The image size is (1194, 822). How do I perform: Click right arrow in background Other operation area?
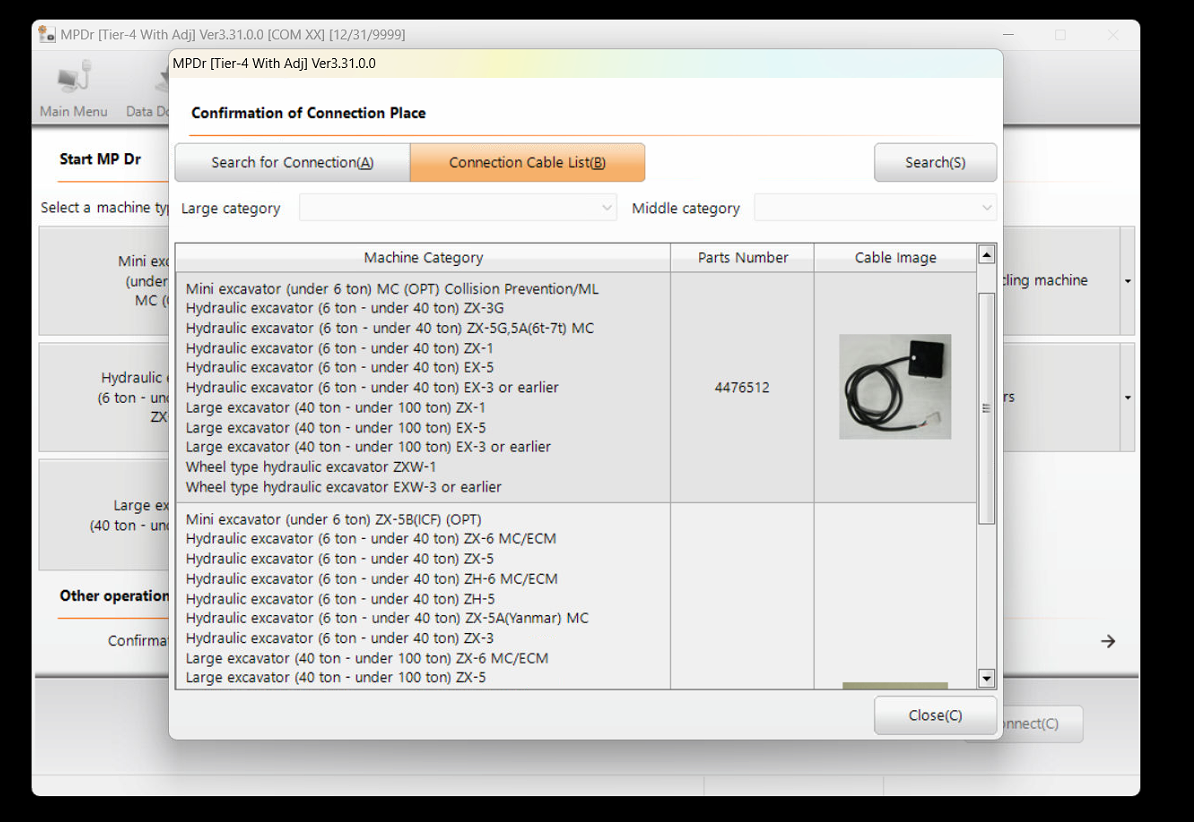tap(1108, 641)
